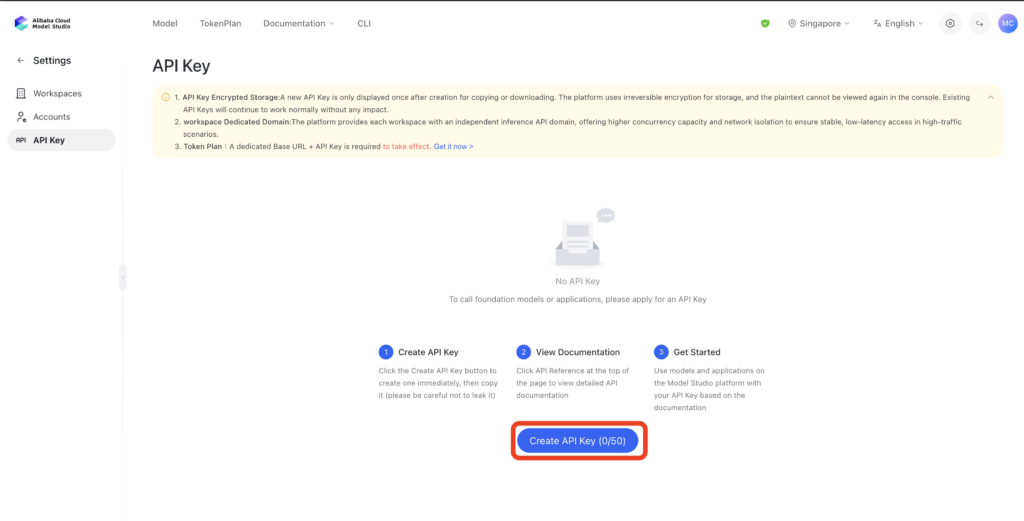Click the back arrow next to Settings
1024x521 pixels.
(x=21, y=60)
